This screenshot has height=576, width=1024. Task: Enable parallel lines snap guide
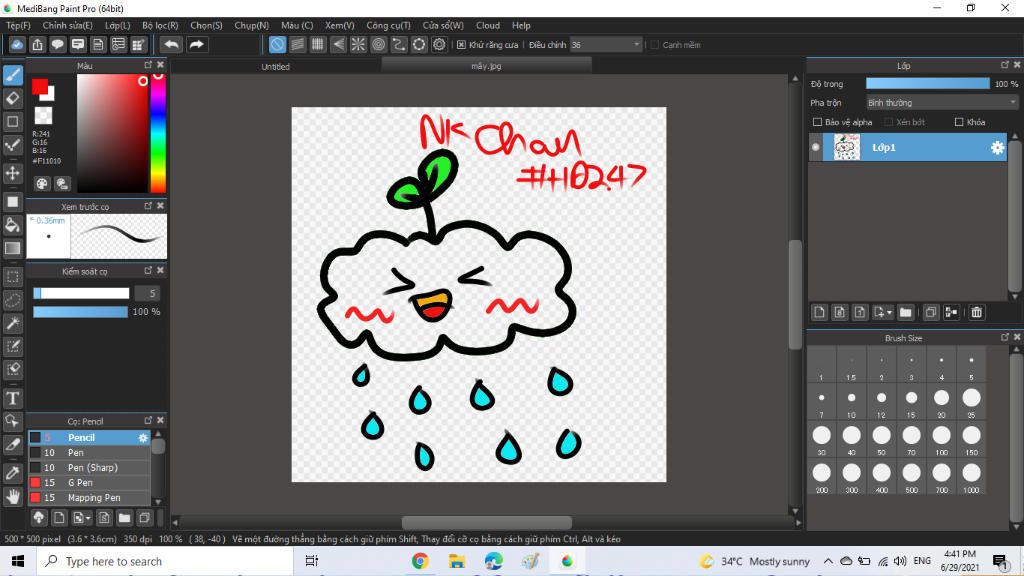(297, 44)
